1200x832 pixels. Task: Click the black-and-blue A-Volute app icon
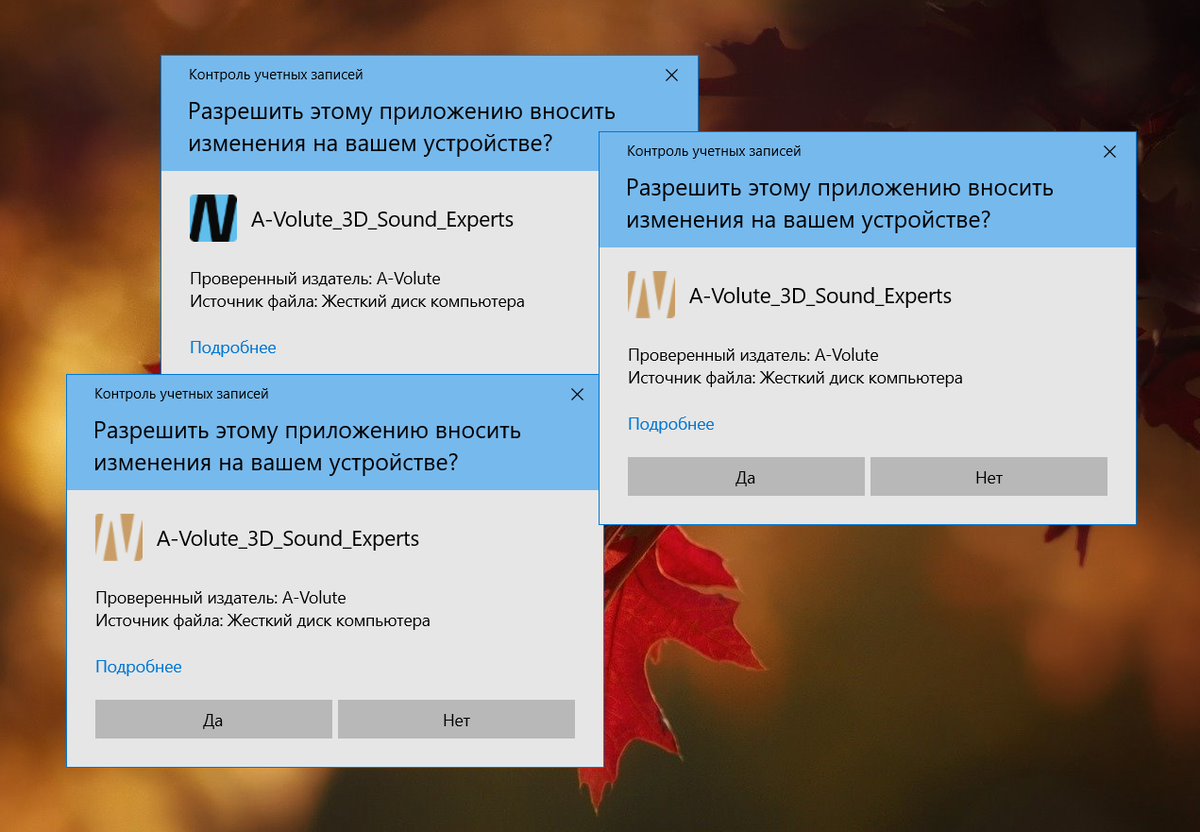pyautogui.click(x=213, y=218)
